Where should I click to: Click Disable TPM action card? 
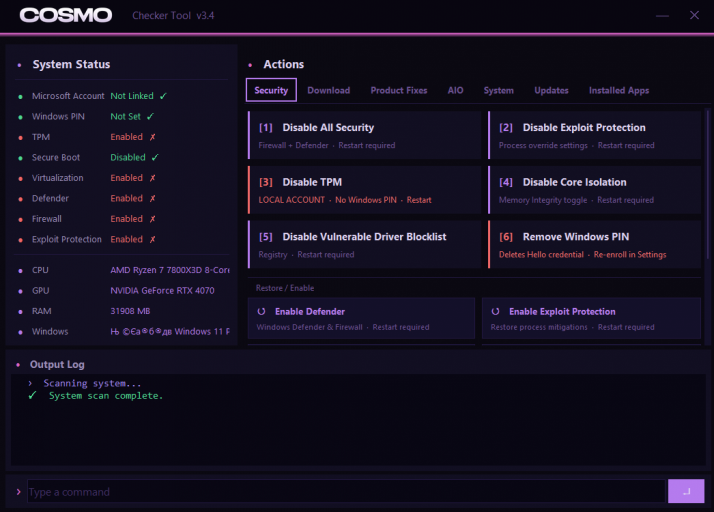pos(365,190)
